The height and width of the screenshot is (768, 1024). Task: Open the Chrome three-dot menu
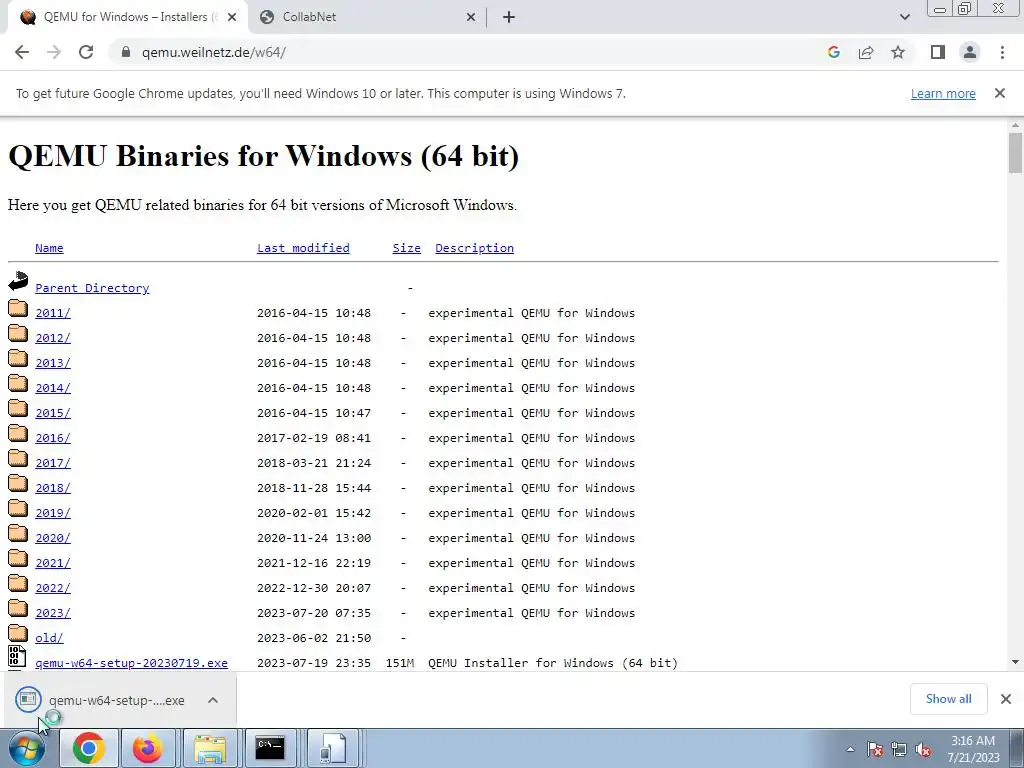tap(1002, 52)
